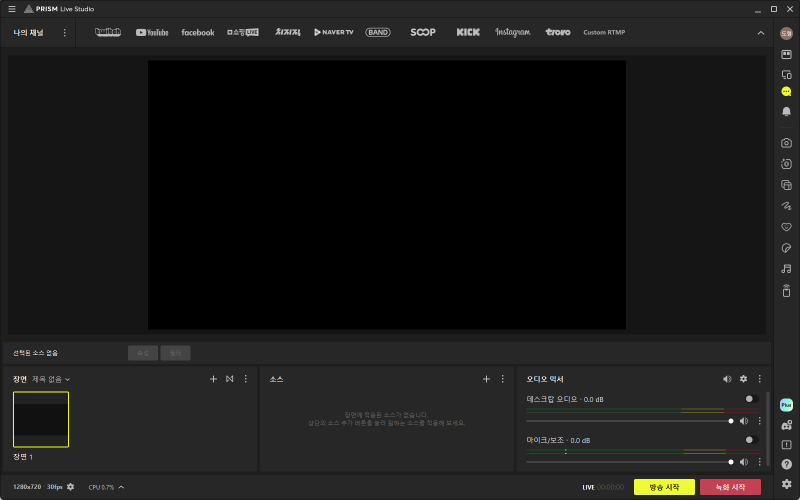Select the Twitch channel
The height and width of the screenshot is (500, 800).
pyautogui.click(x=108, y=32)
